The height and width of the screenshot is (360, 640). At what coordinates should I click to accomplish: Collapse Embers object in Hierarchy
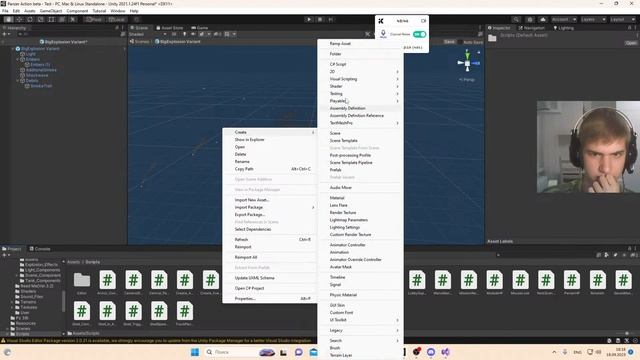(18, 59)
